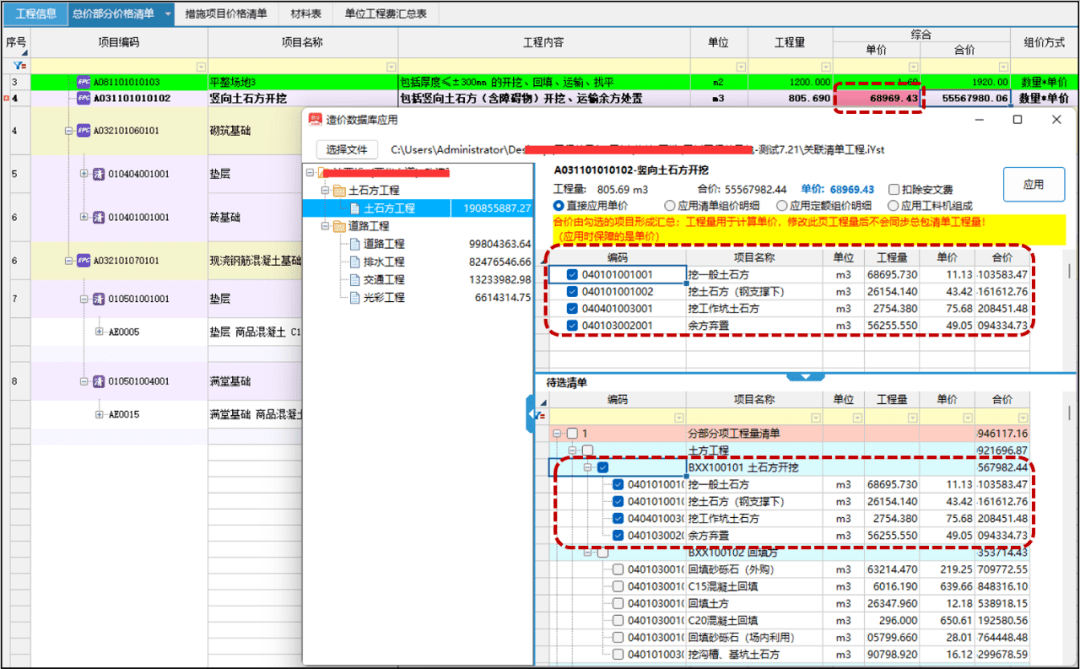
Task: Click the 排水工程 document icon
Action: (x=355, y=262)
